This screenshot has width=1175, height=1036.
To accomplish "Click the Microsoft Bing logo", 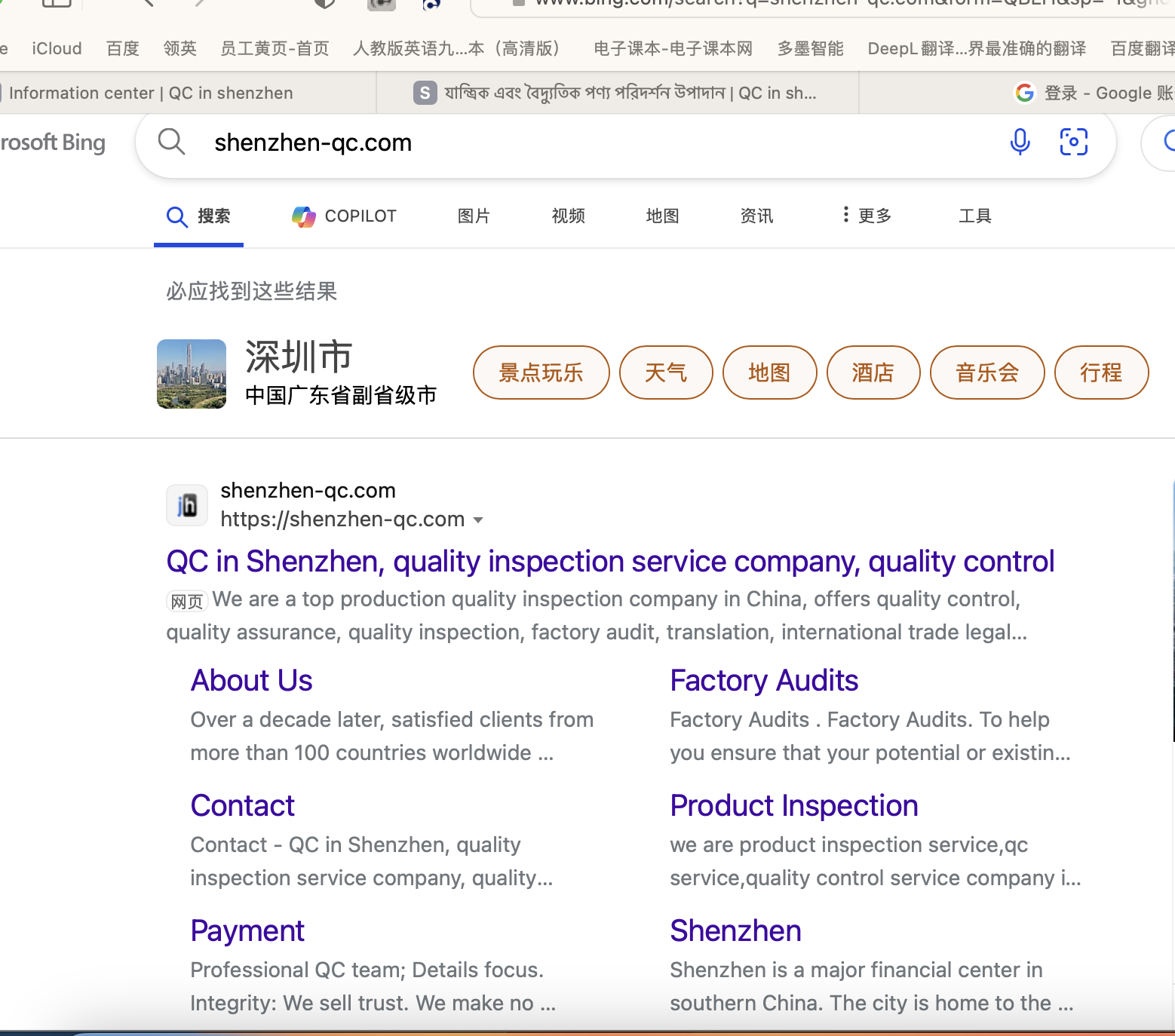I will tap(51, 143).
